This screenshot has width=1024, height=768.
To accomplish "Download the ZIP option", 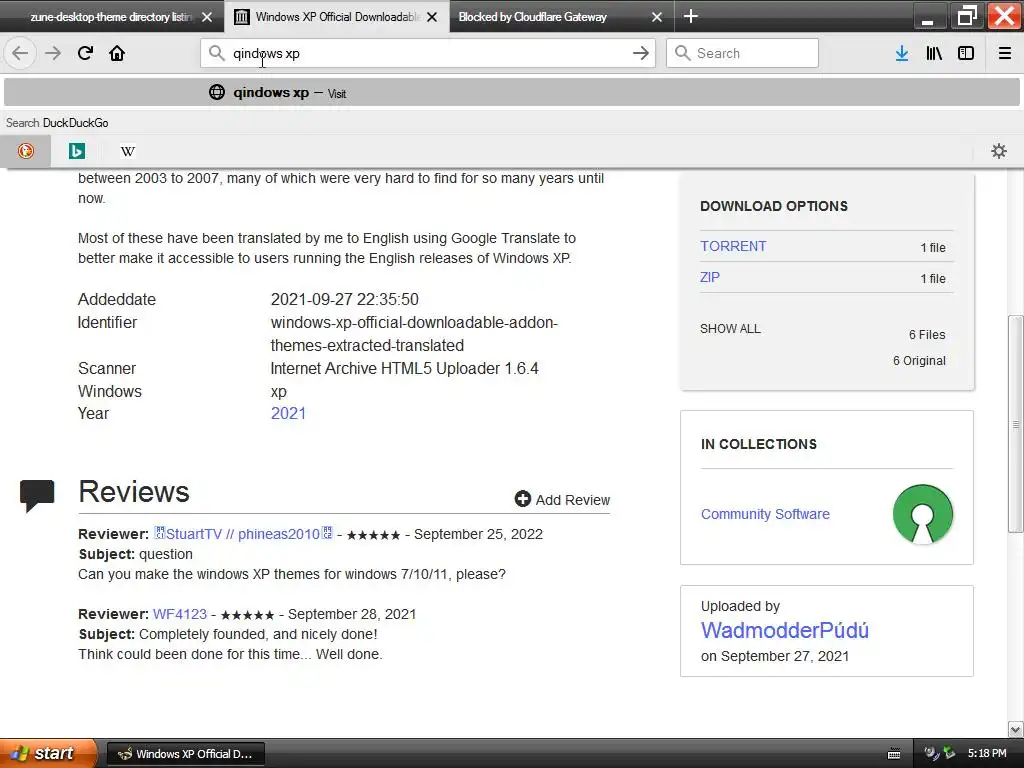I will 709,277.
